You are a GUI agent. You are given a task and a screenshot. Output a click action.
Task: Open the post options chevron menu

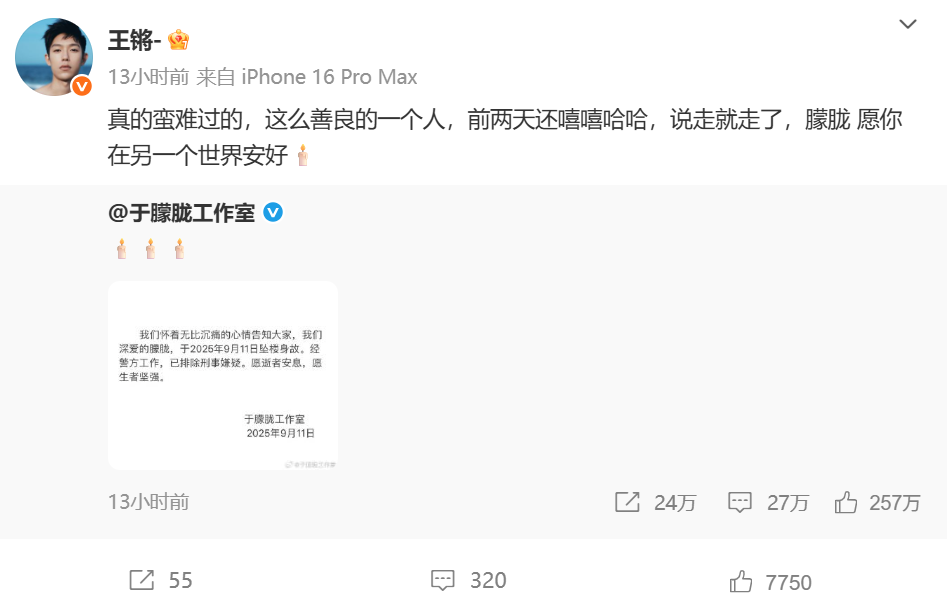pyautogui.click(x=908, y=24)
